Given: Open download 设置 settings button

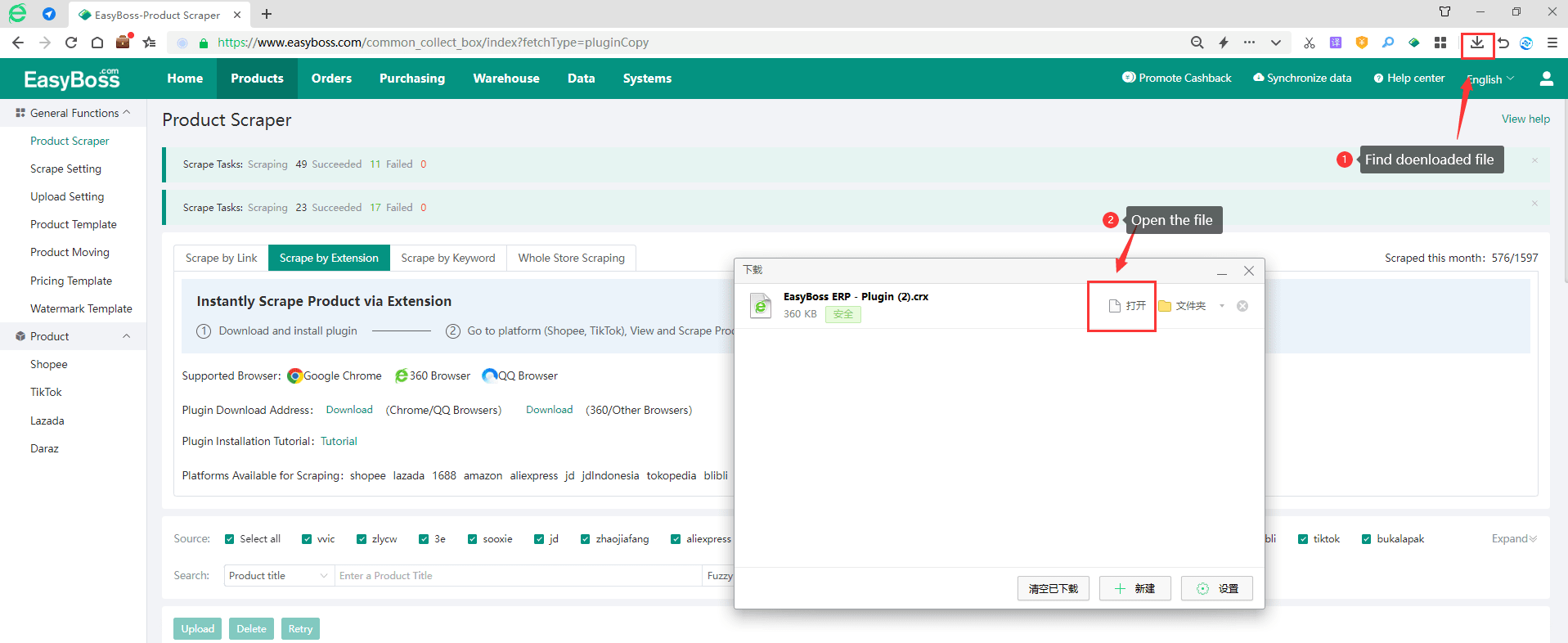Looking at the screenshot, I should pyautogui.click(x=1217, y=588).
